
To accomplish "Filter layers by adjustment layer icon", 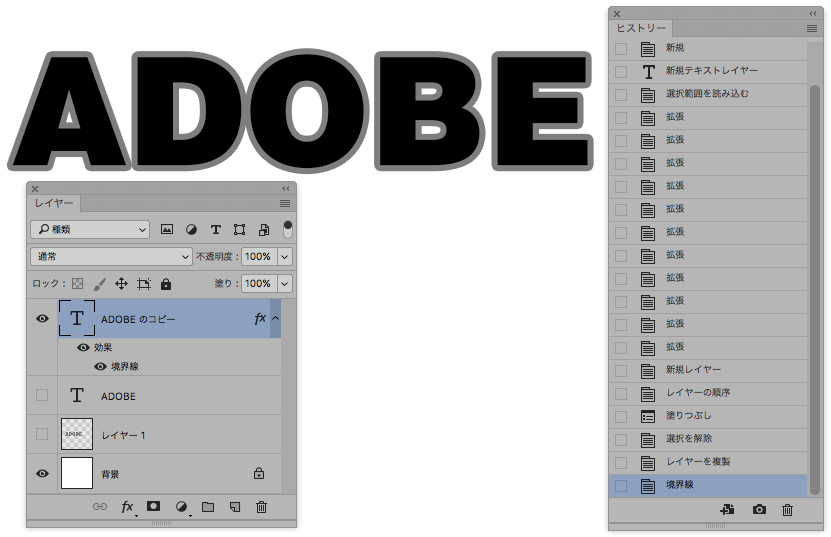I will point(191,230).
